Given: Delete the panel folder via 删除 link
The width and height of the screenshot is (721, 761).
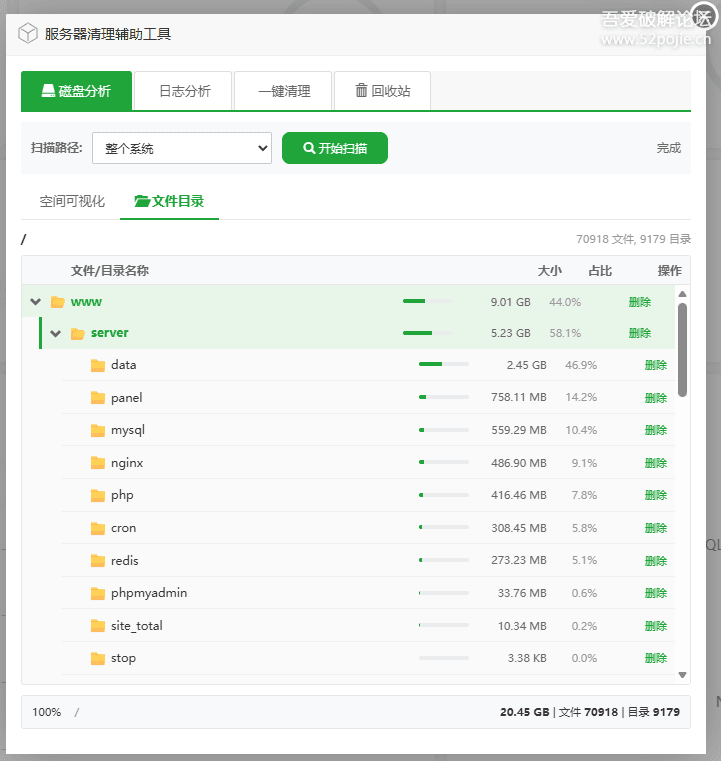Looking at the screenshot, I should coord(655,398).
